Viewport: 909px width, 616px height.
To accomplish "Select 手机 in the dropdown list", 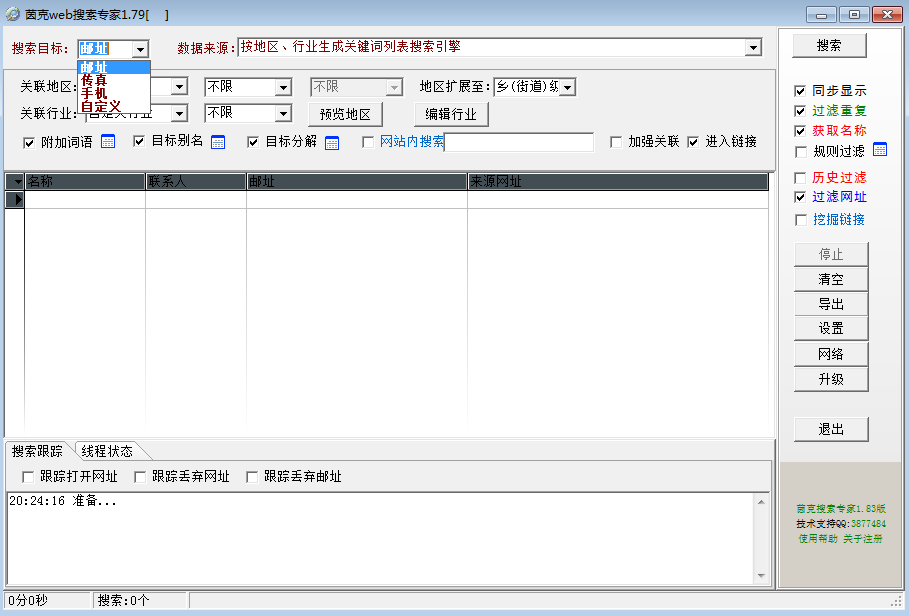I will click(114, 93).
